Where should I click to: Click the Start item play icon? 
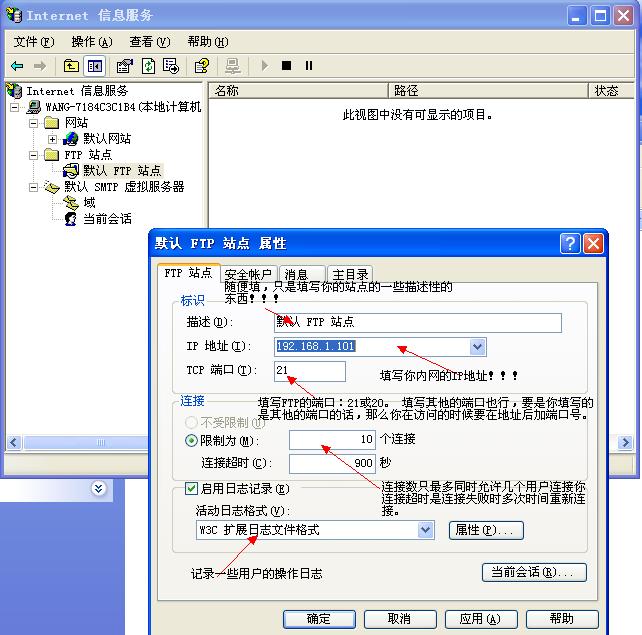pos(264,66)
